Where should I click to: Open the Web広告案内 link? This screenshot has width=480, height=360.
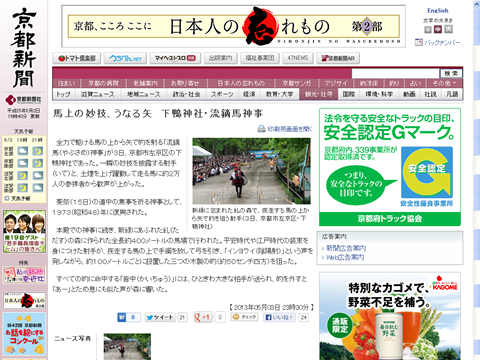pyautogui.click(x=345, y=257)
